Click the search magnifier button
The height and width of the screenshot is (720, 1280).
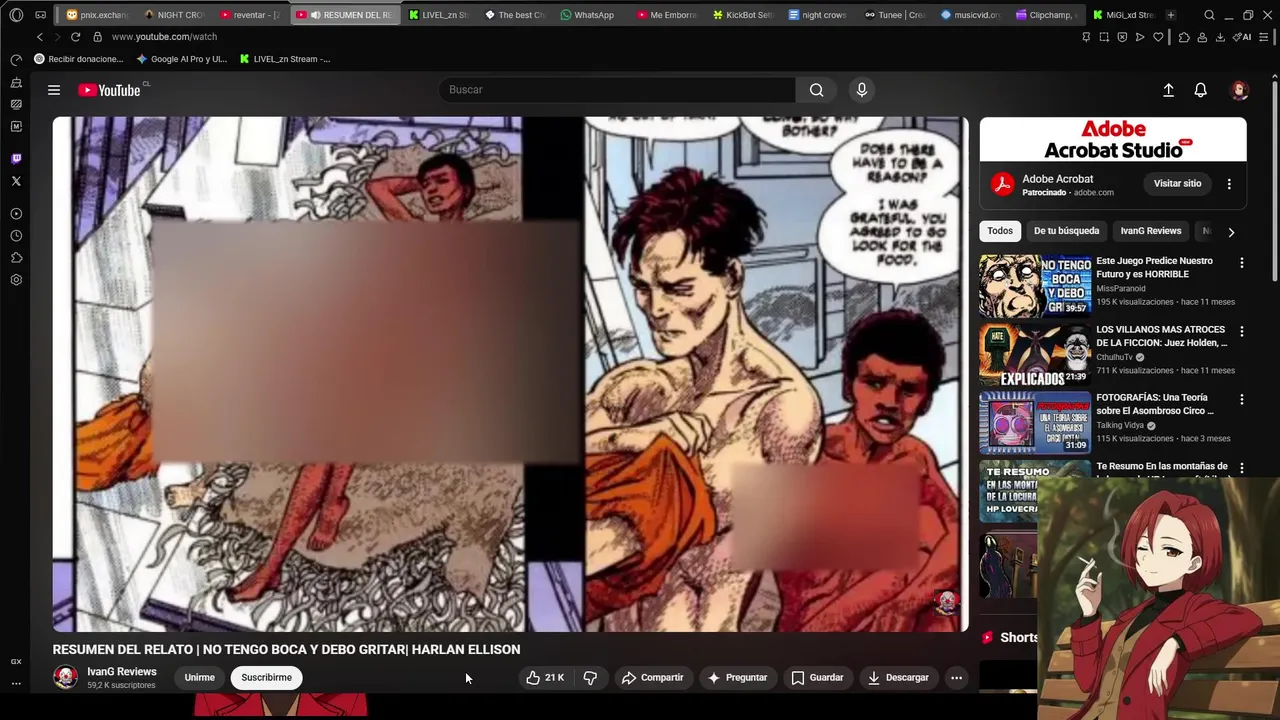[817, 90]
